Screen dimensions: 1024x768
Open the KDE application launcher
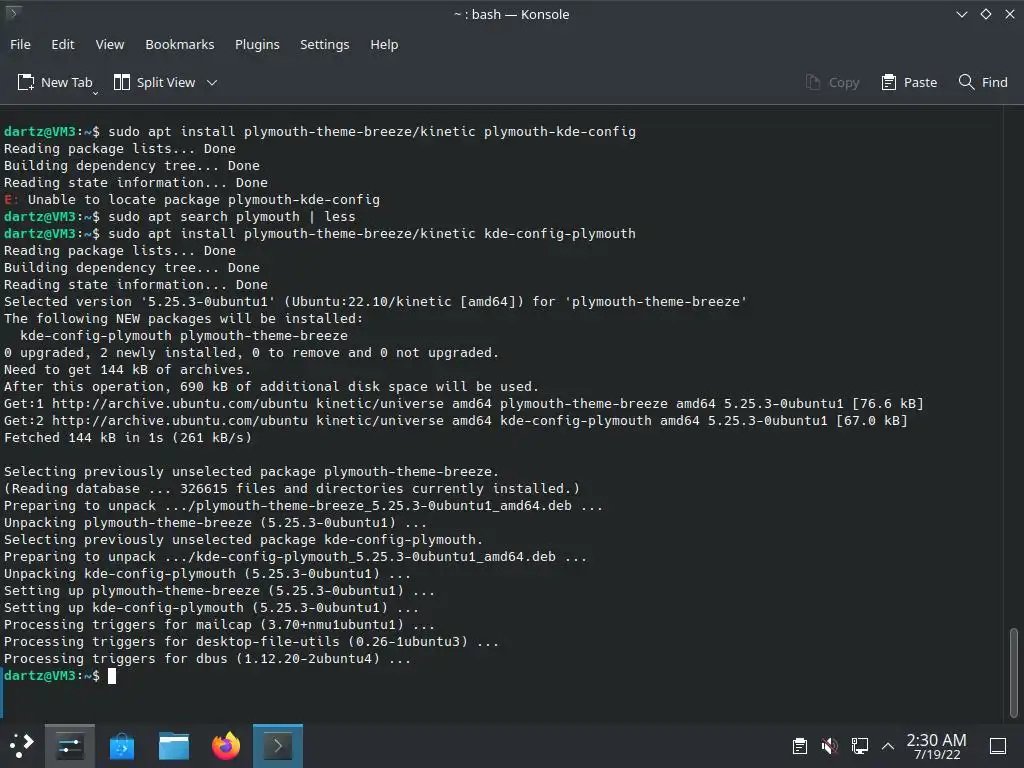tap(22, 745)
